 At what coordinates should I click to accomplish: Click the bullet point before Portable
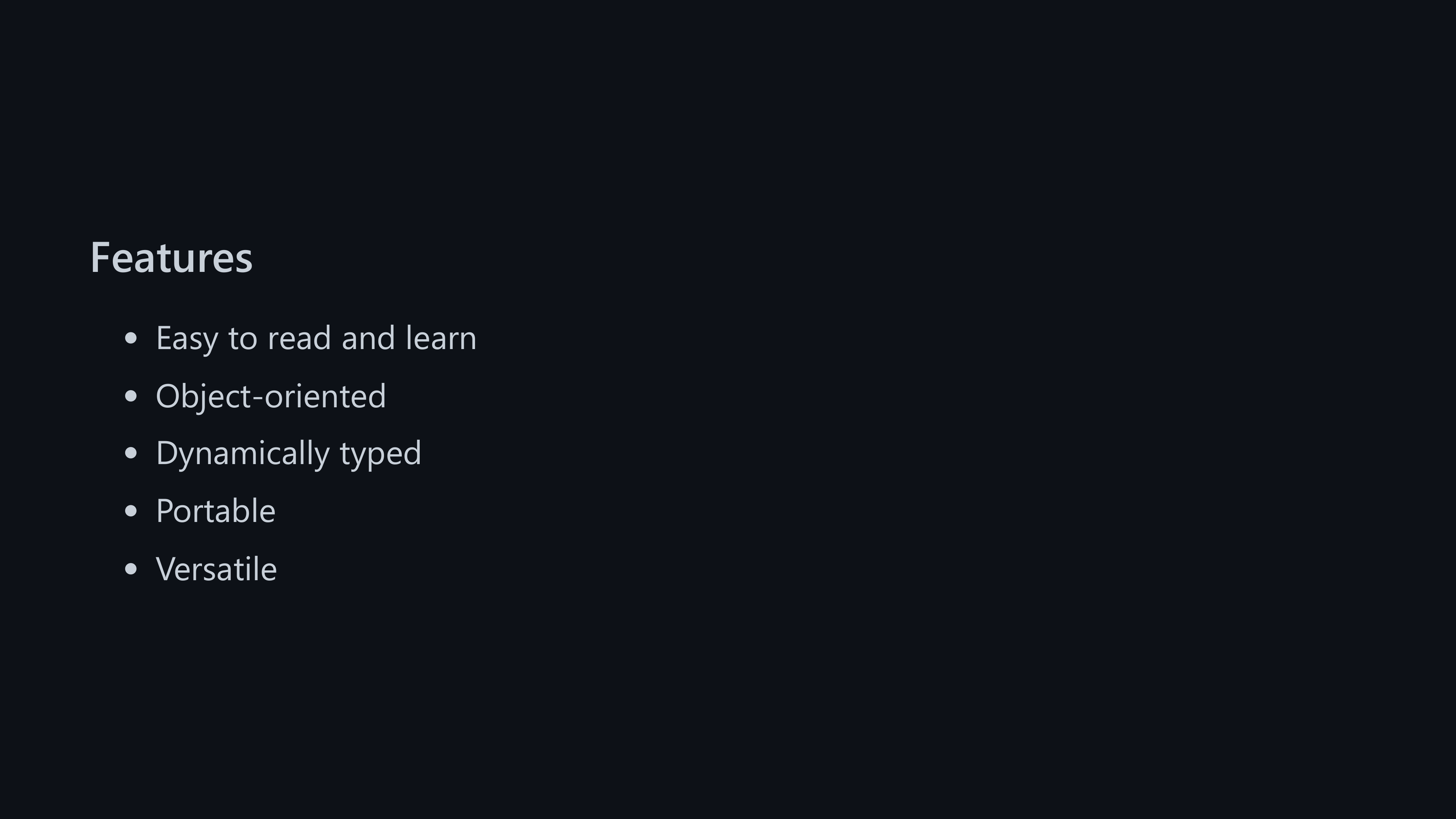click(131, 511)
